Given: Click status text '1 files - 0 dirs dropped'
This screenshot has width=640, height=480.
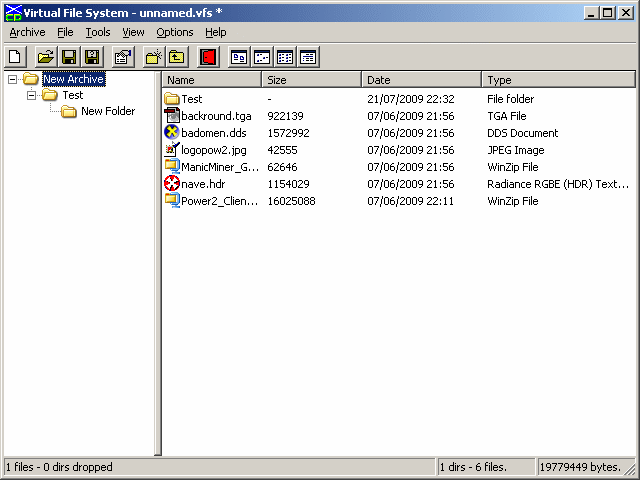Looking at the screenshot, I should (59, 467).
